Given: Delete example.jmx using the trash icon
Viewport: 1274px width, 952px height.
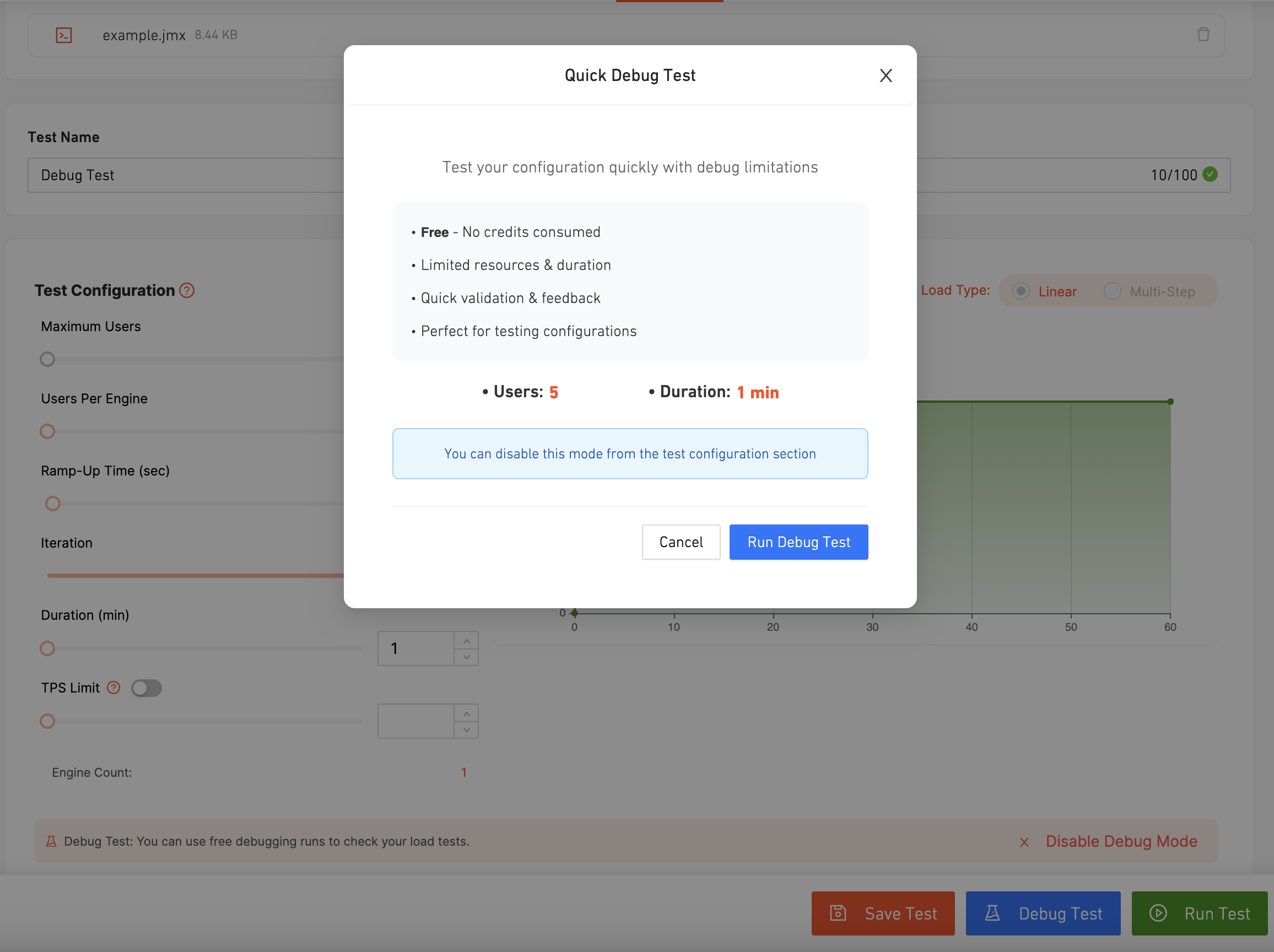Looking at the screenshot, I should click(1202, 35).
